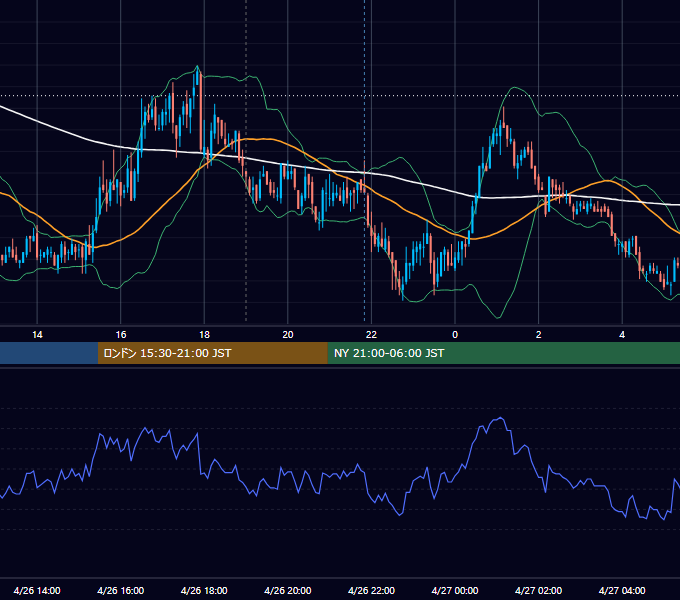
Task: Click the 4/26 18:00 time label
Action: [x=204, y=590]
